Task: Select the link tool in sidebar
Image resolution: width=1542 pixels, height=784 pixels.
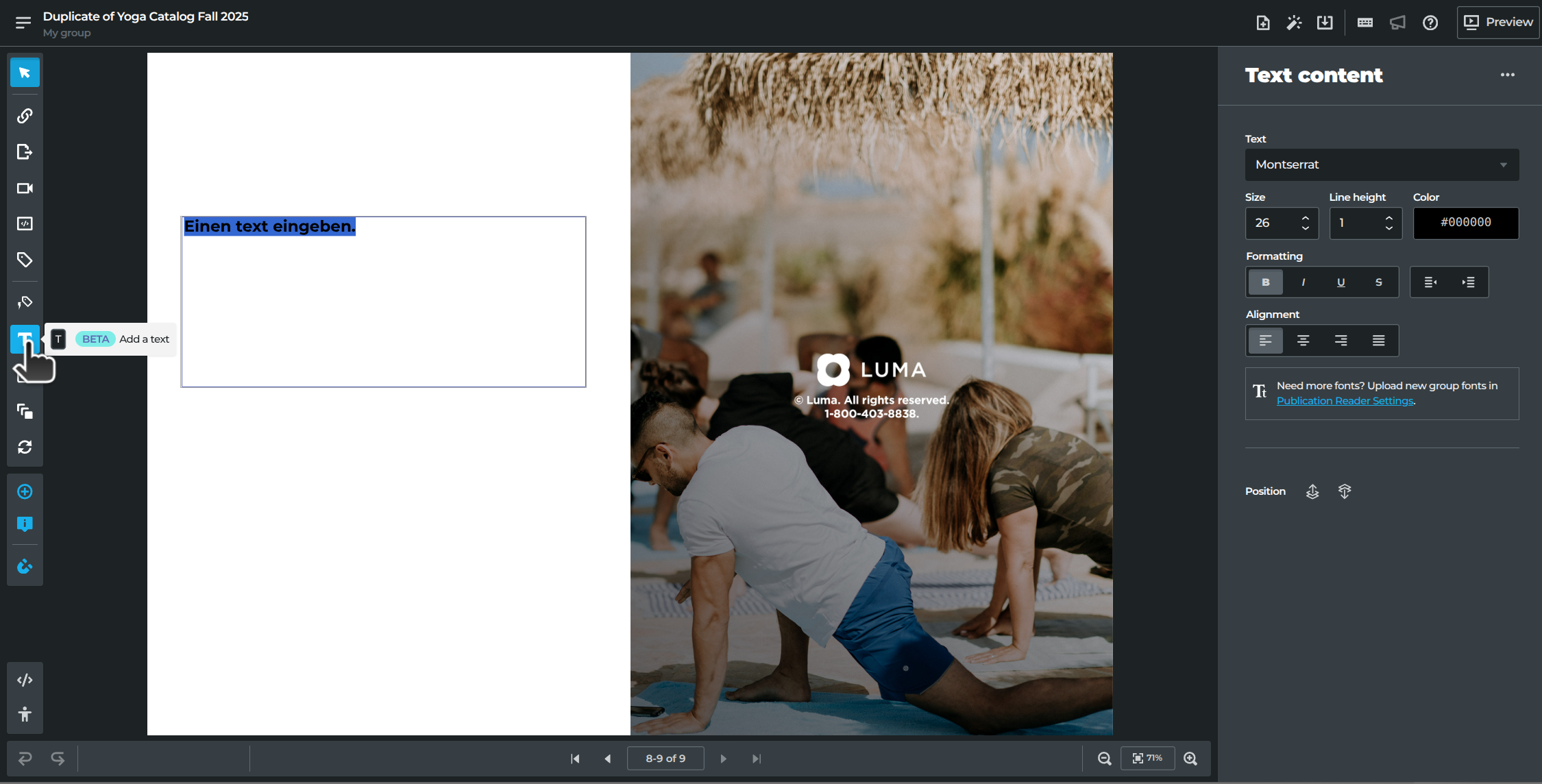Action: pos(25,116)
